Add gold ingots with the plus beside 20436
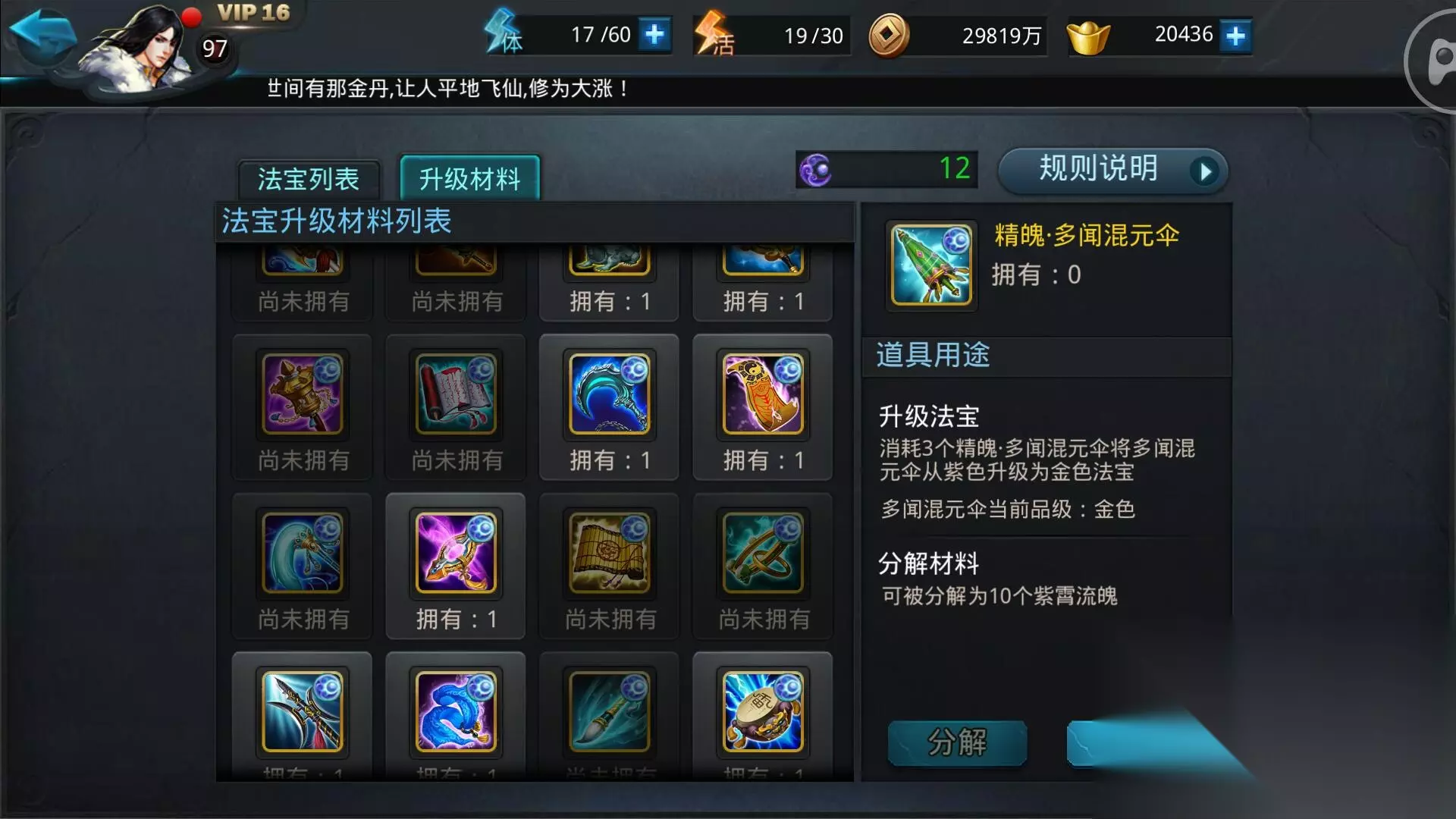 (x=1235, y=36)
